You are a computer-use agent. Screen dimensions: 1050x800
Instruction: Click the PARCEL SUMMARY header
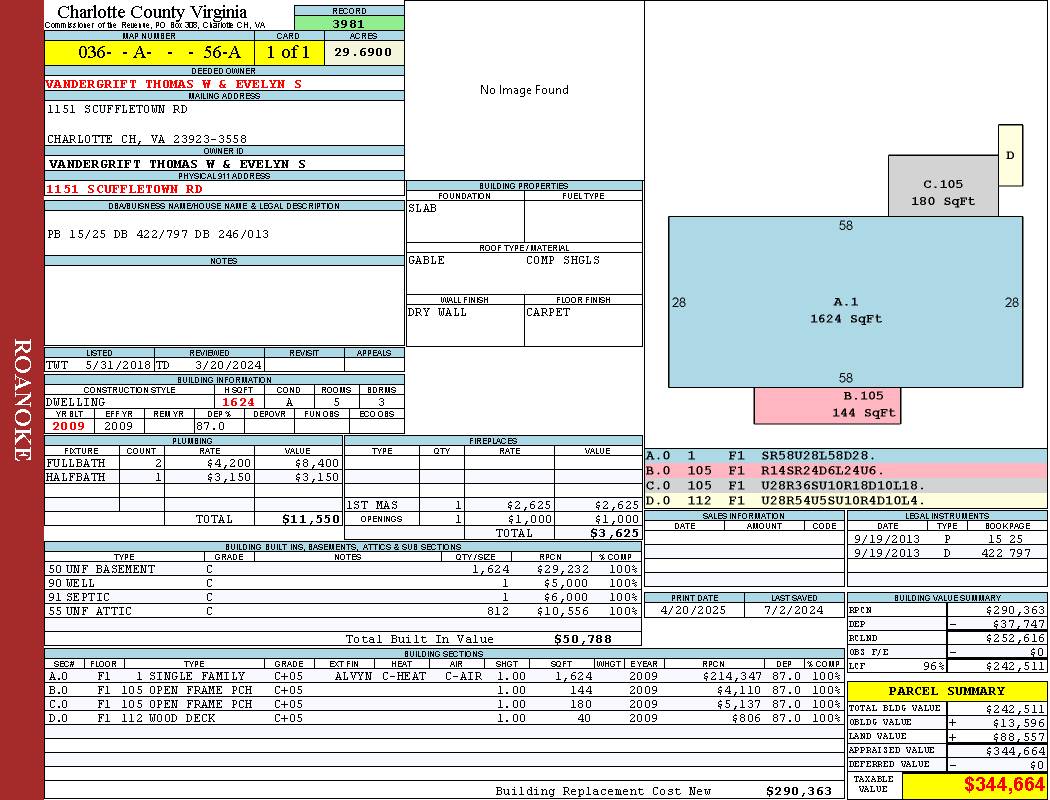(946, 691)
